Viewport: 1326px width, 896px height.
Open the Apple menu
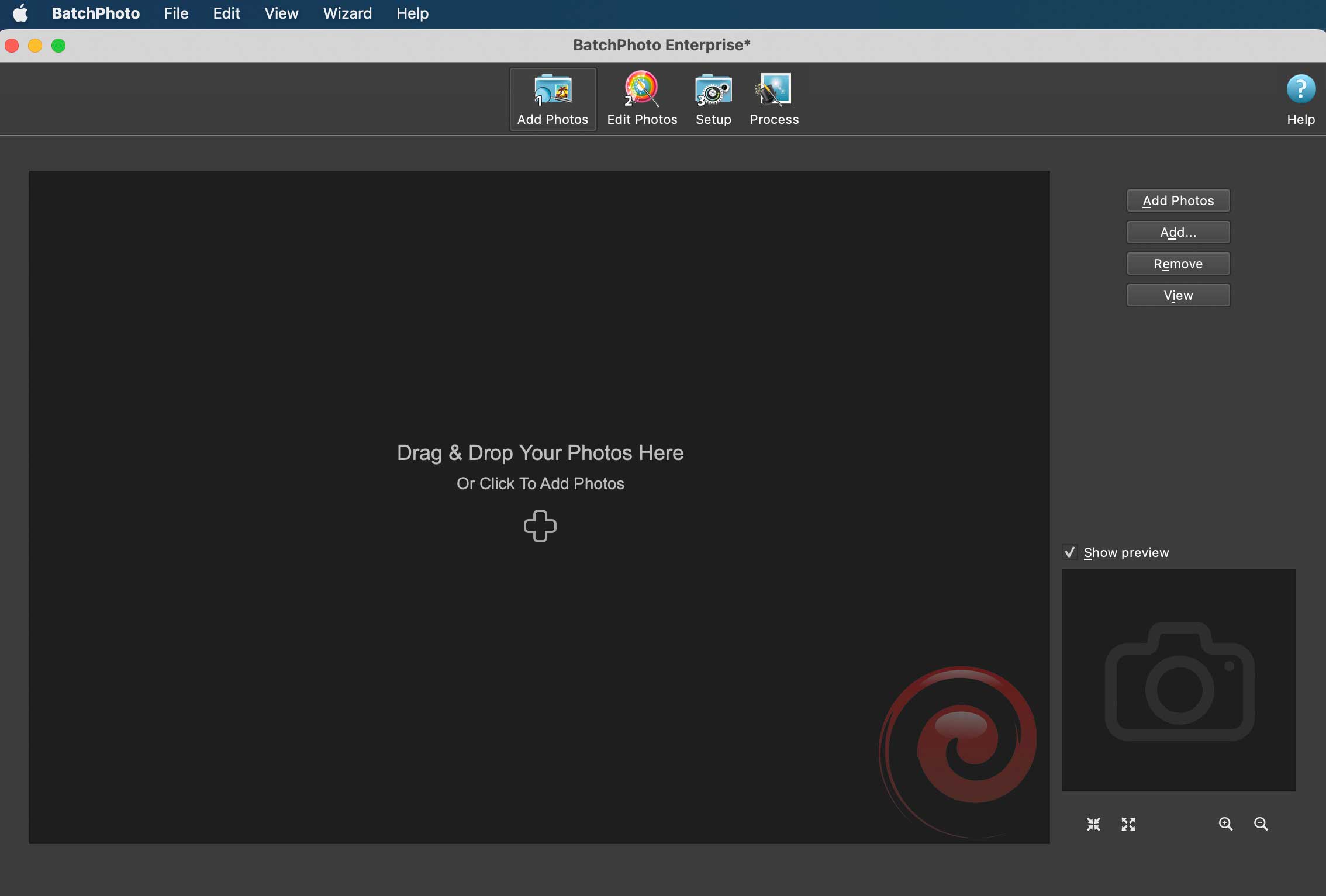[21, 13]
